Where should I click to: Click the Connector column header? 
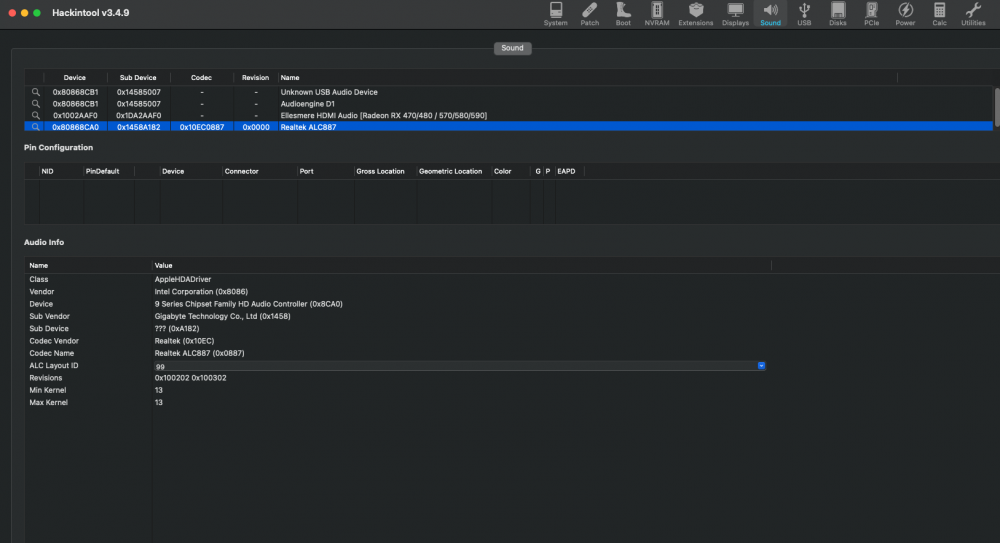[x=241, y=171]
